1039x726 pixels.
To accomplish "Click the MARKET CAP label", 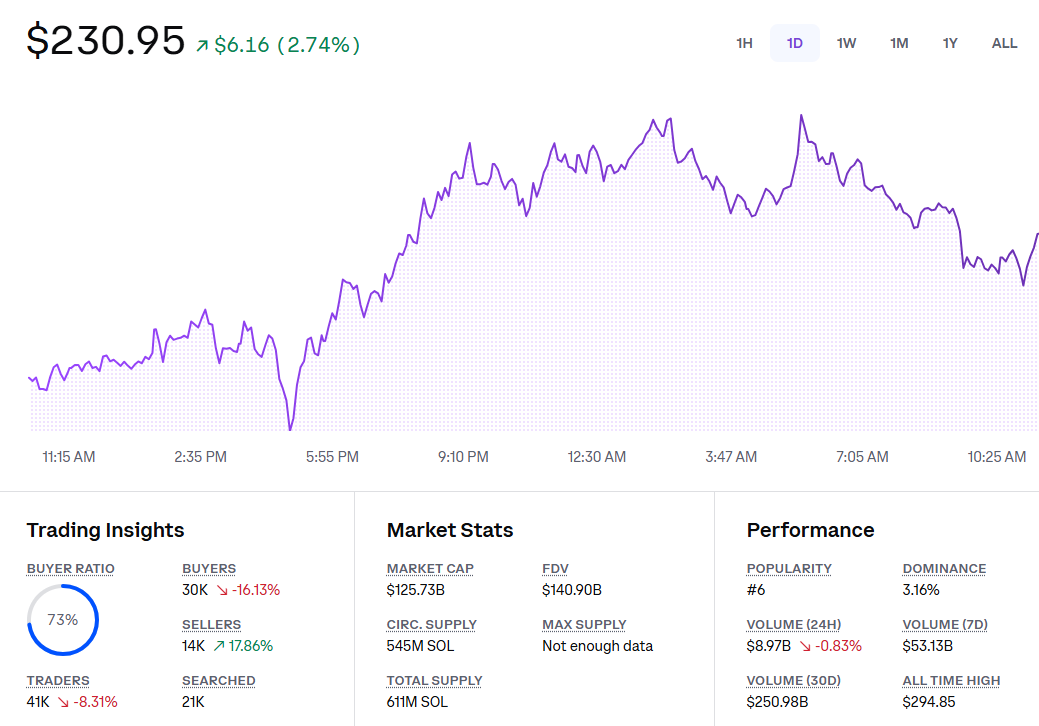I will [430, 568].
